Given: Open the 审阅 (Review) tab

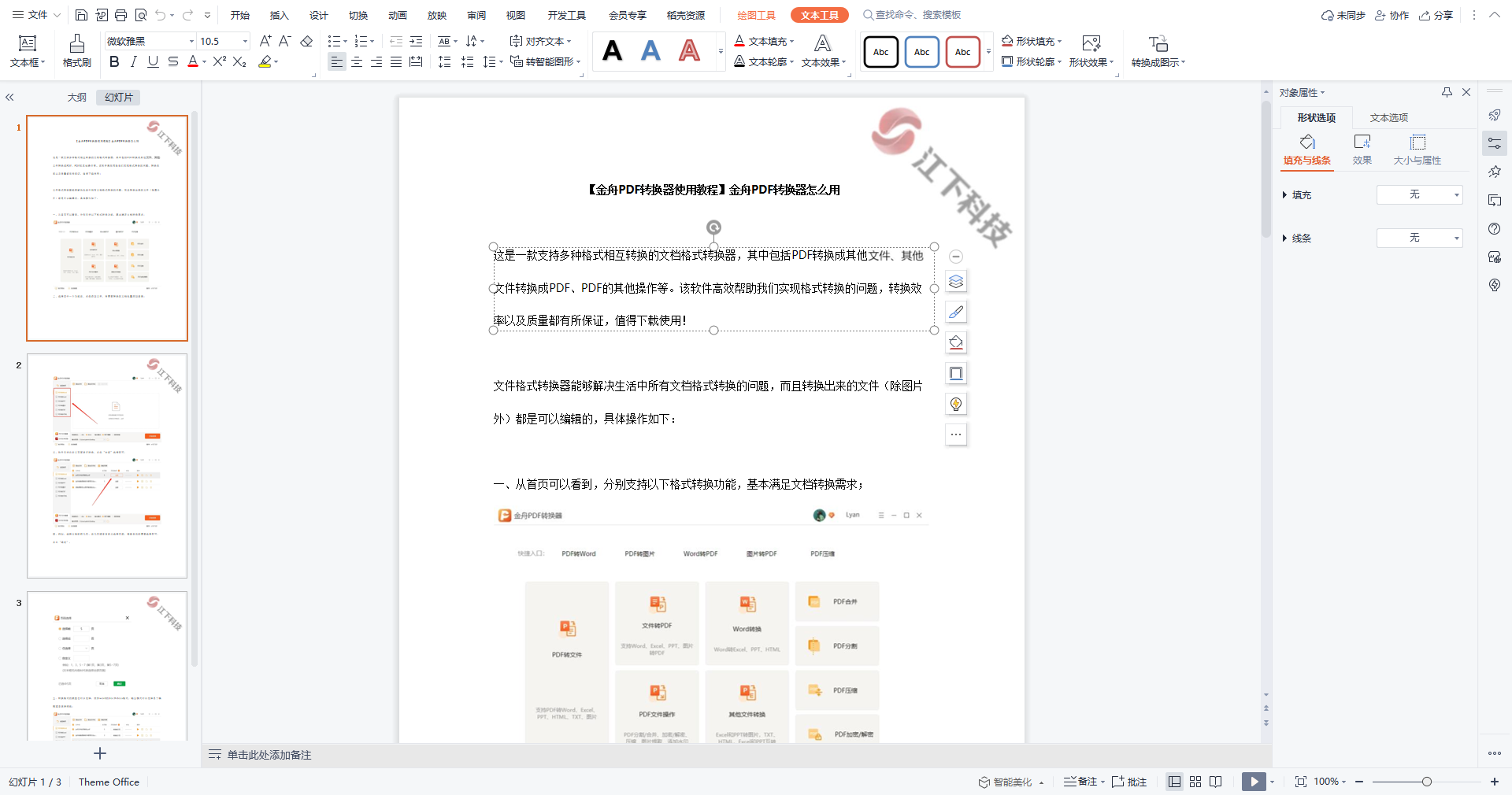Looking at the screenshot, I should point(476,15).
